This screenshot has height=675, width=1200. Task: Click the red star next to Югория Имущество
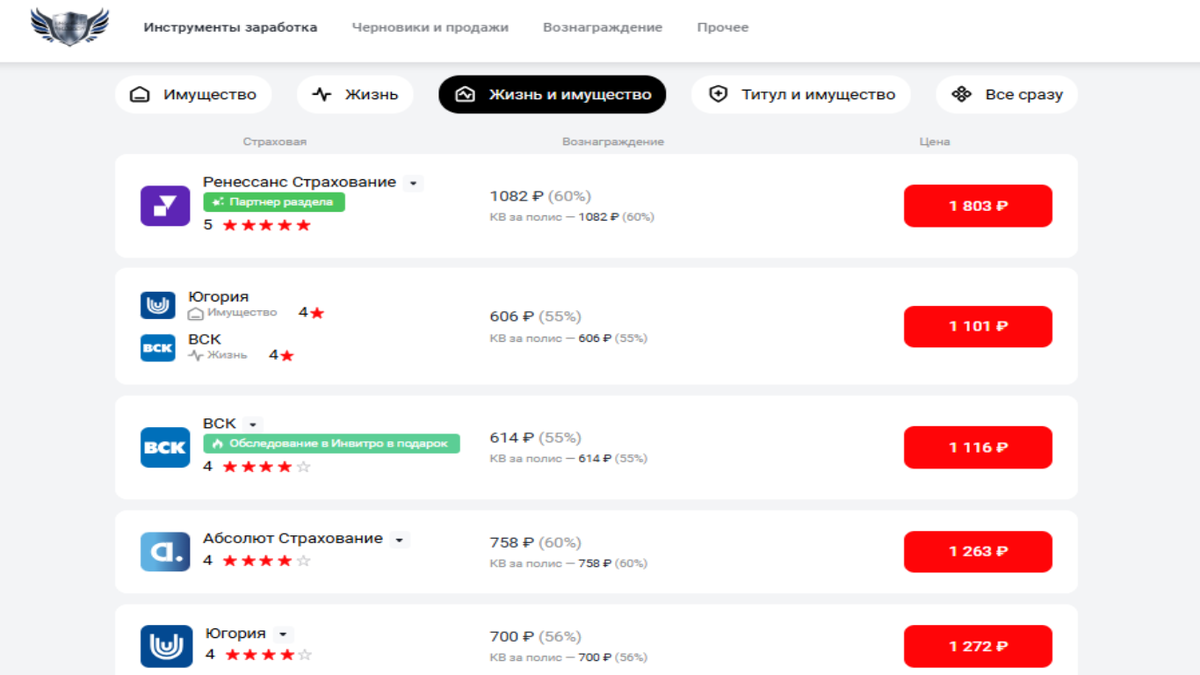(317, 313)
